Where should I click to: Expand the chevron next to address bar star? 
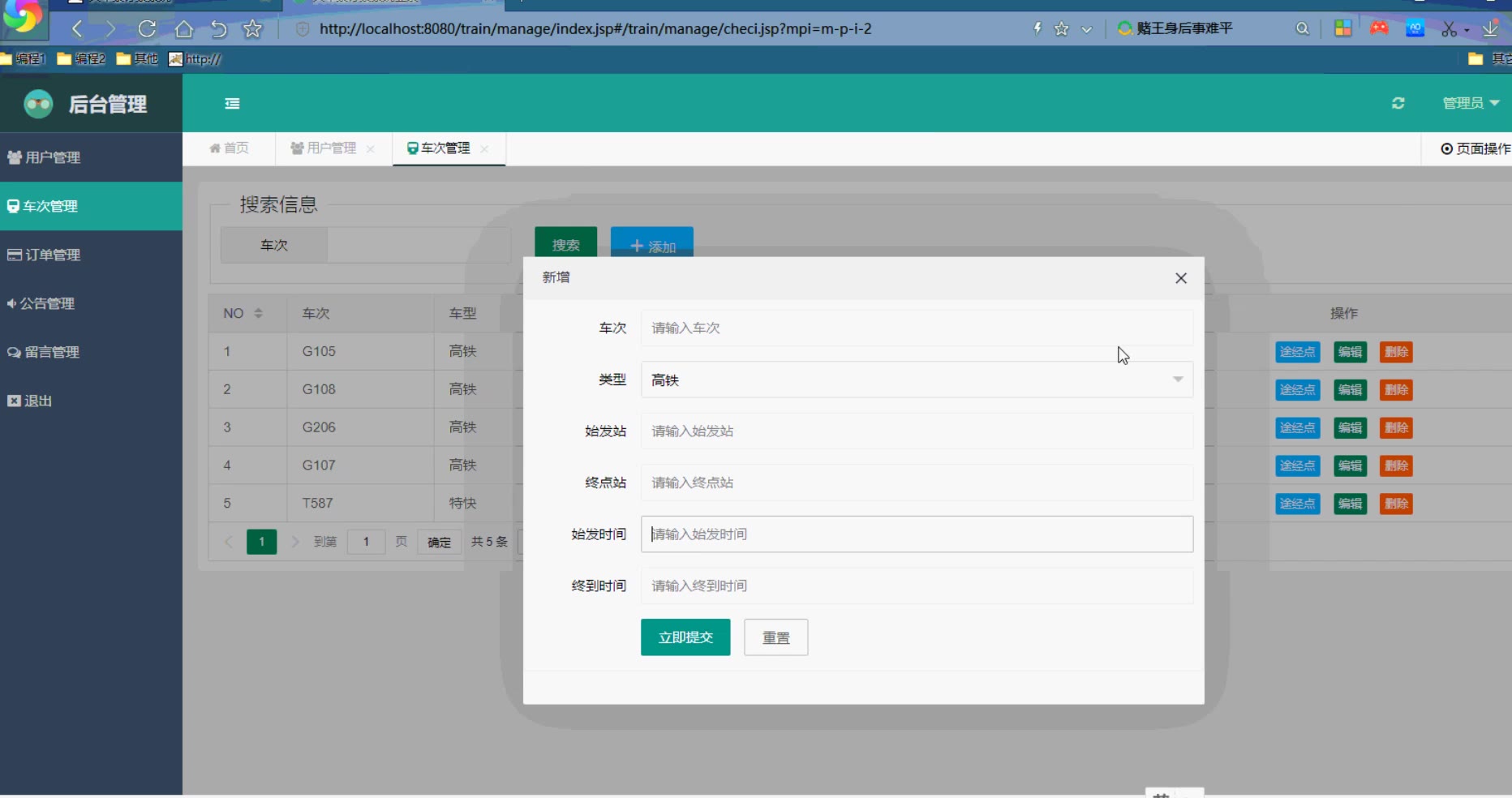1087,29
